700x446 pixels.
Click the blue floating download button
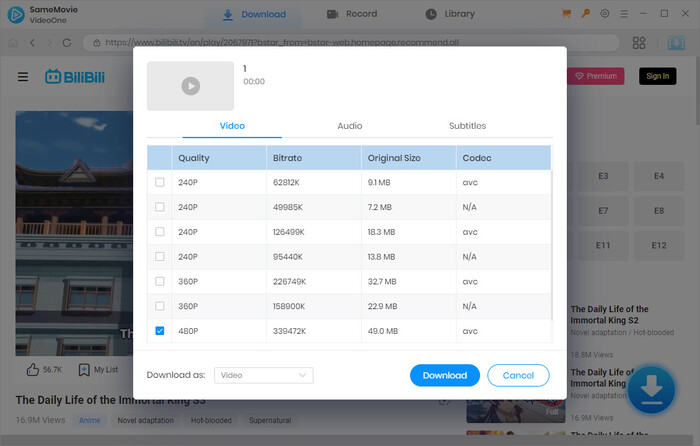[x=651, y=390]
